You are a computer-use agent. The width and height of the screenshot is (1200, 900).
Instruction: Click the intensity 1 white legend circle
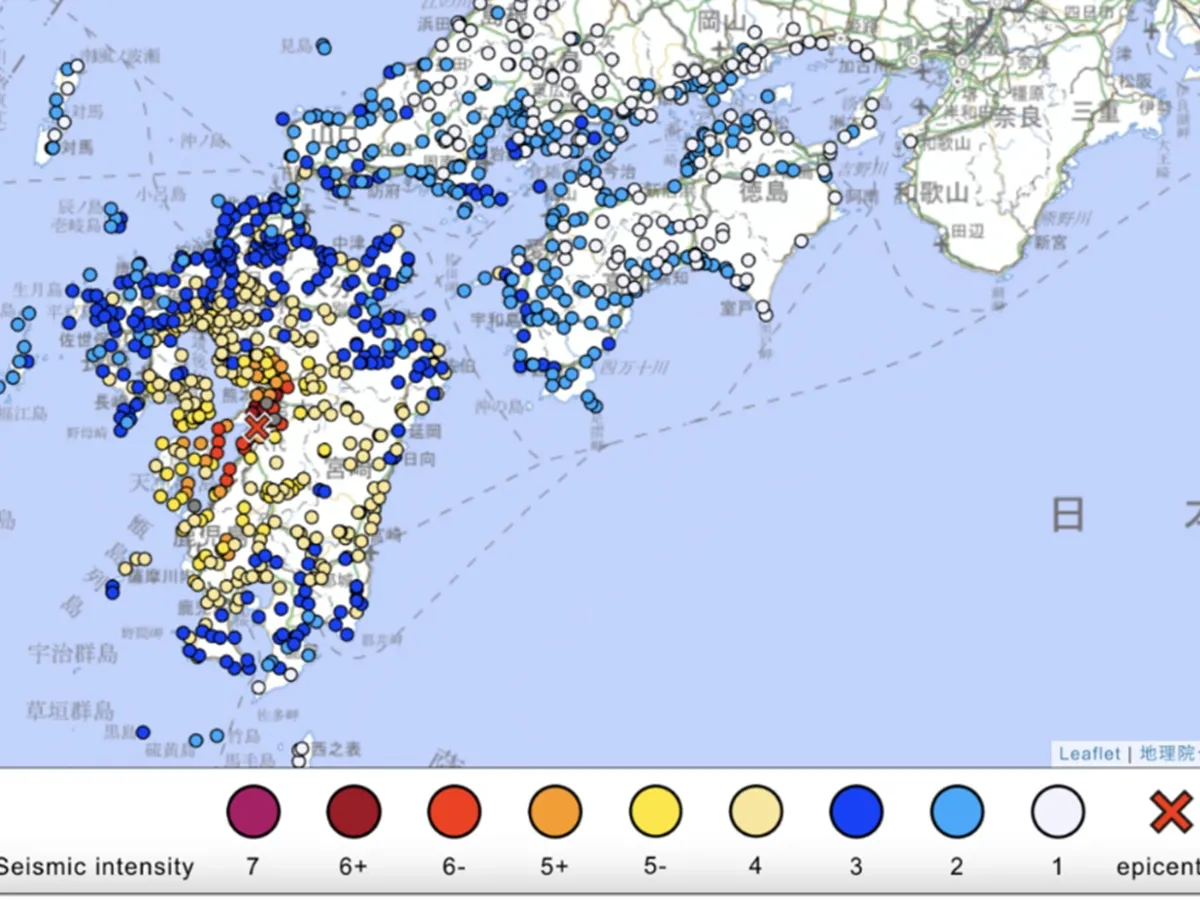coord(1058,811)
